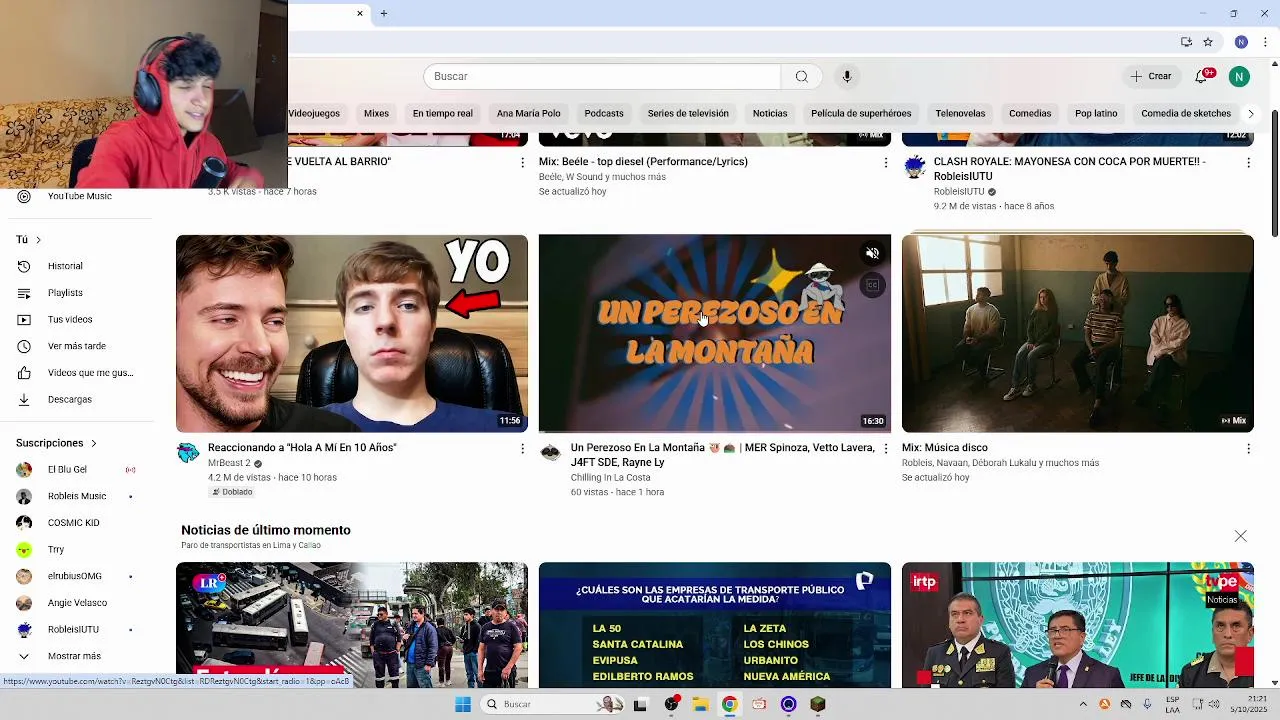
Task: Open MrBeast 2 reaction video thumbnail
Action: tap(352, 333)
